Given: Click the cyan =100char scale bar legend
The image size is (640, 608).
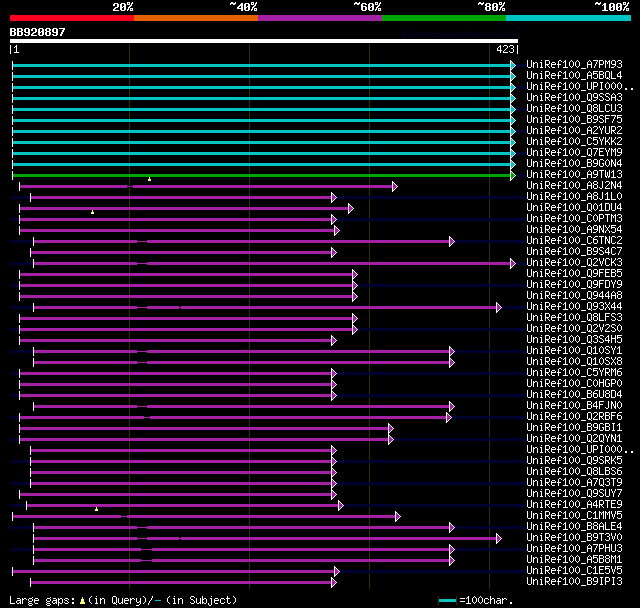Looking at the screenshot, I should 447,600.
